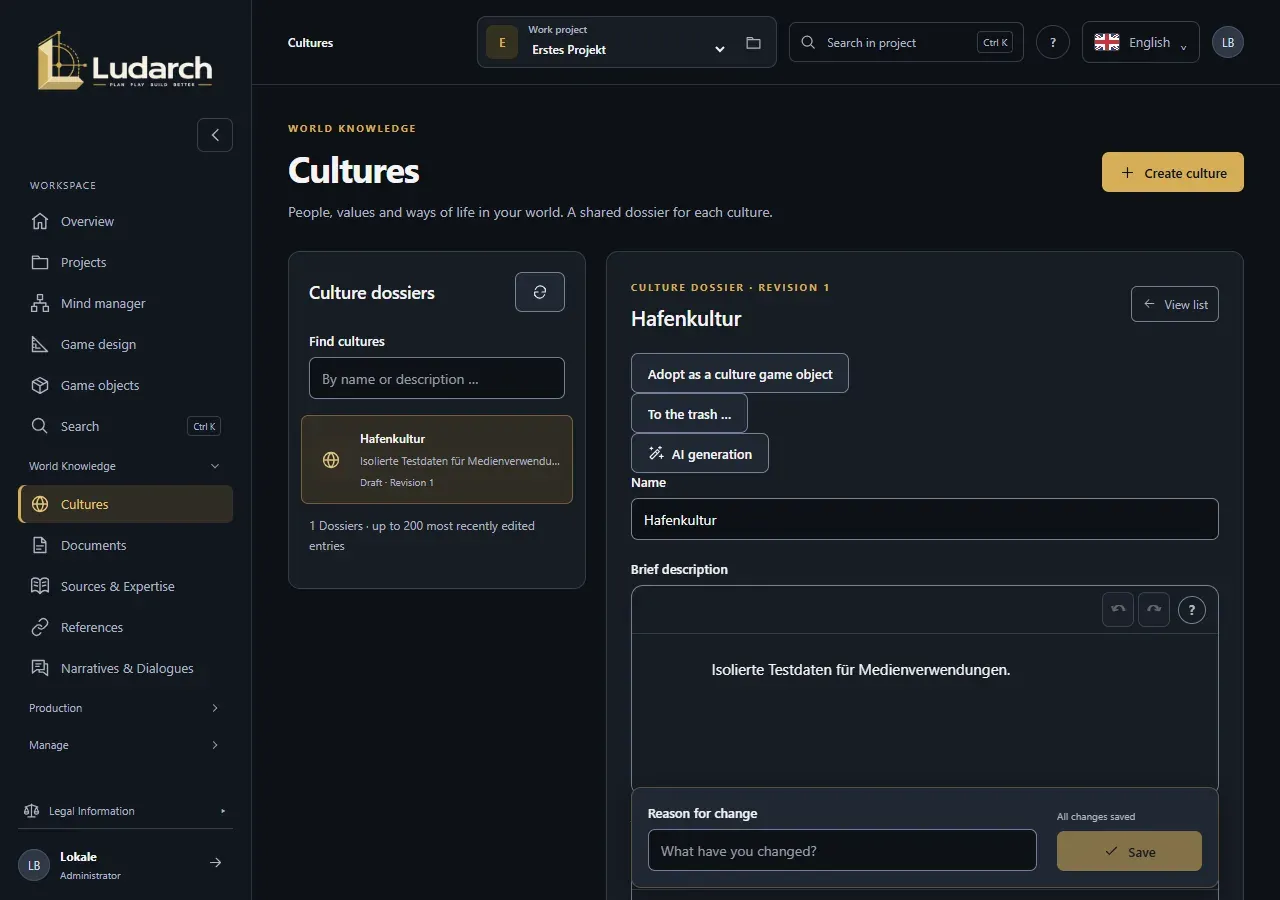This screenshot has height=900, width=1280.
Task: Open Game design in the sidebar
Action: pos(125,344)
